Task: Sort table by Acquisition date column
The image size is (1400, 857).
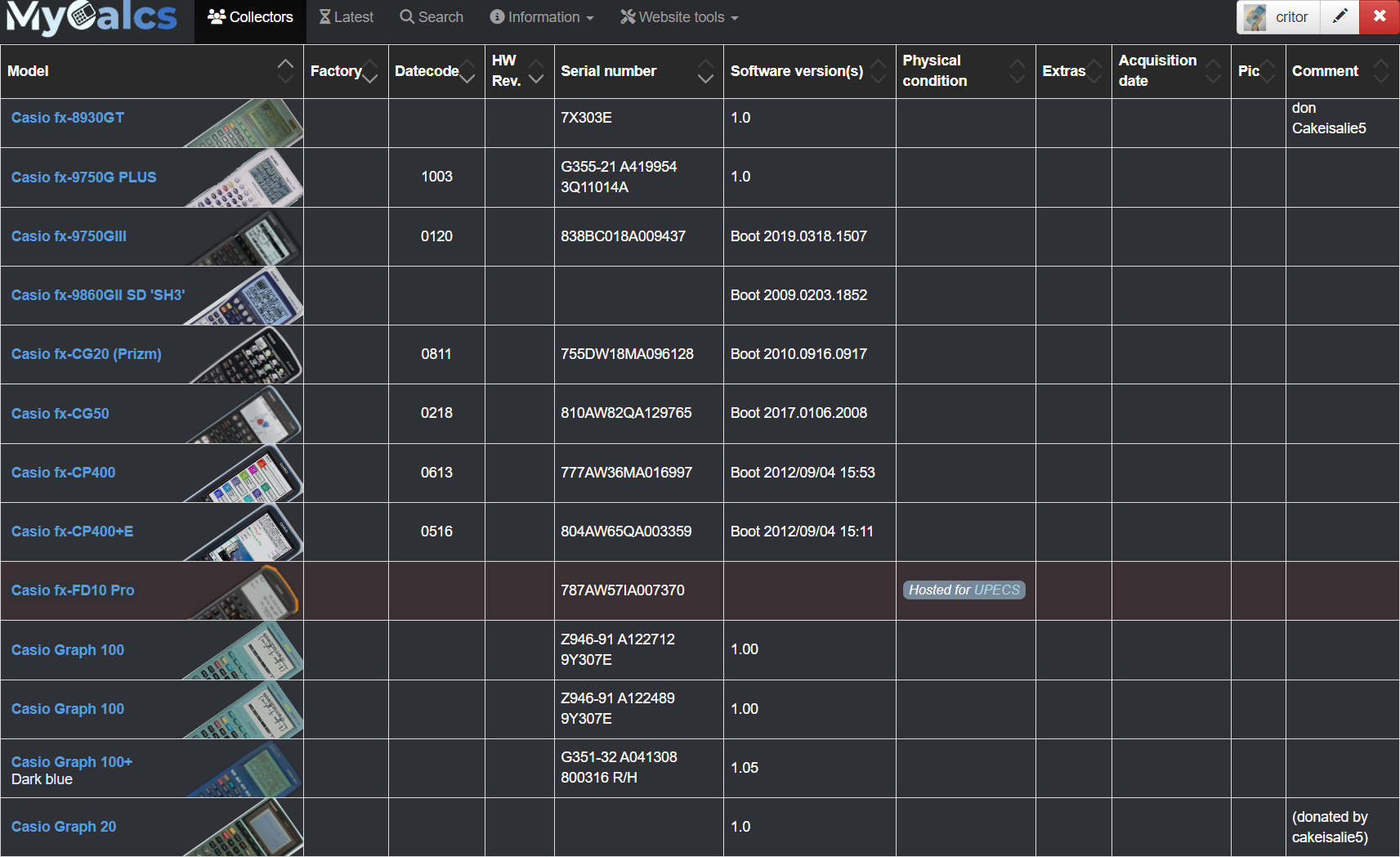Action: (1171, 71)
